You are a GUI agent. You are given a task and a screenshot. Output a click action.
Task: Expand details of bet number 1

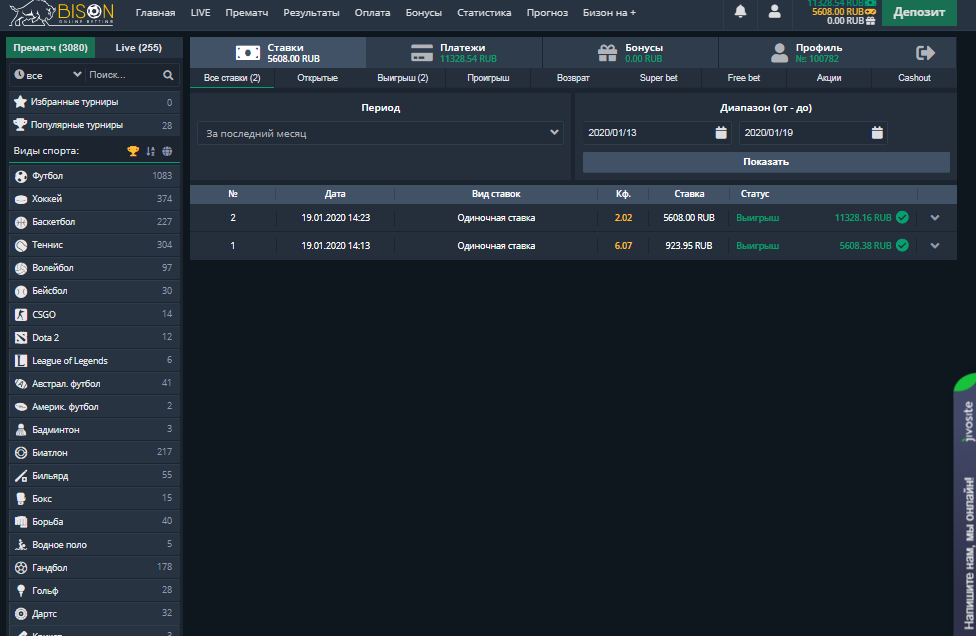tap(935, 245)
